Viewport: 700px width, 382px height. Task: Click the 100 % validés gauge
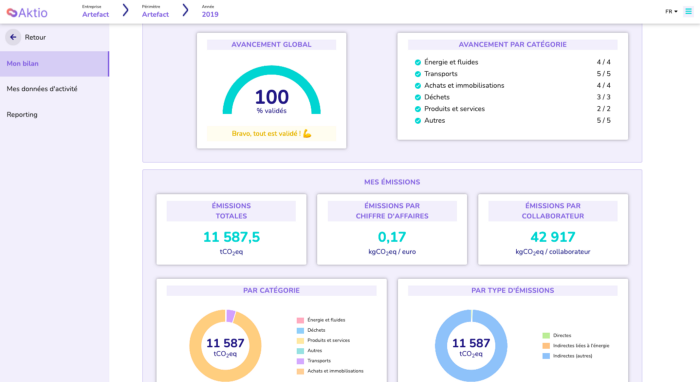[271, 91]
